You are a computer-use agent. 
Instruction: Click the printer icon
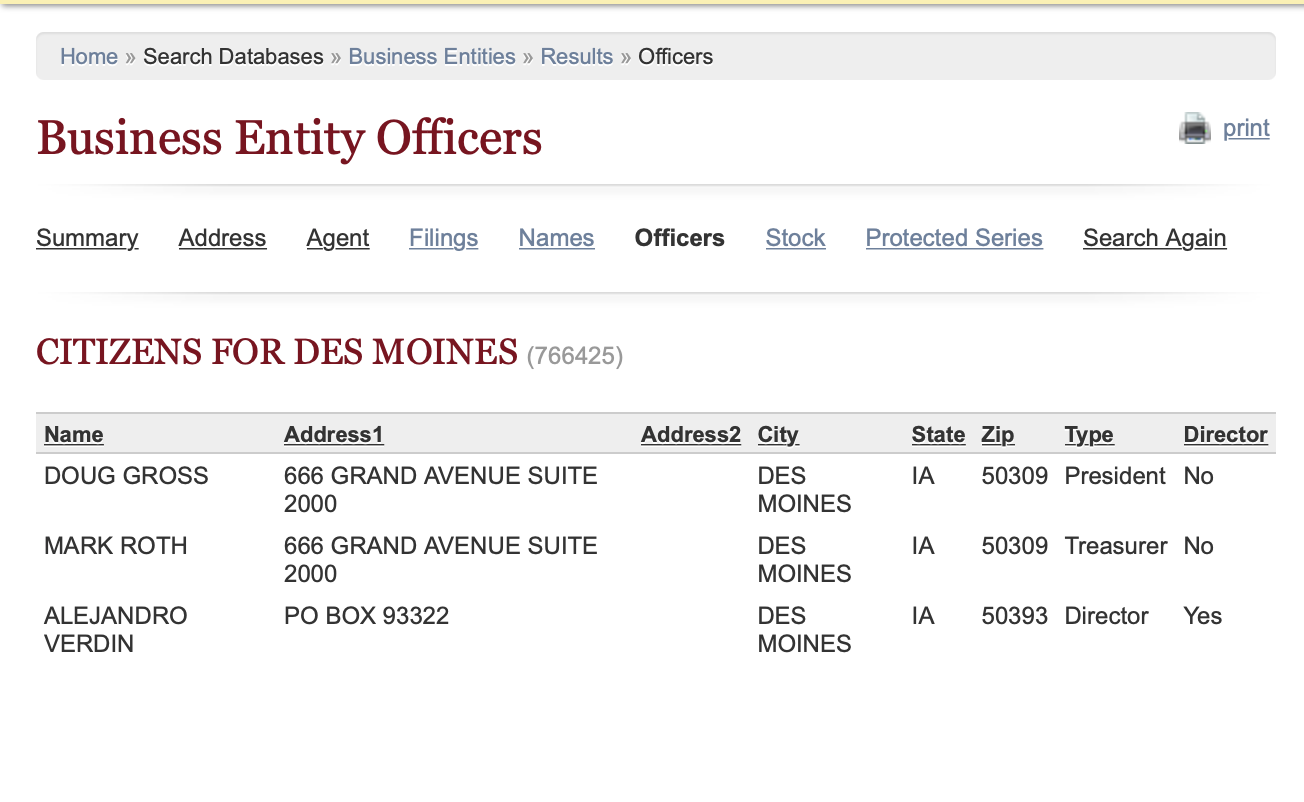1195,129
